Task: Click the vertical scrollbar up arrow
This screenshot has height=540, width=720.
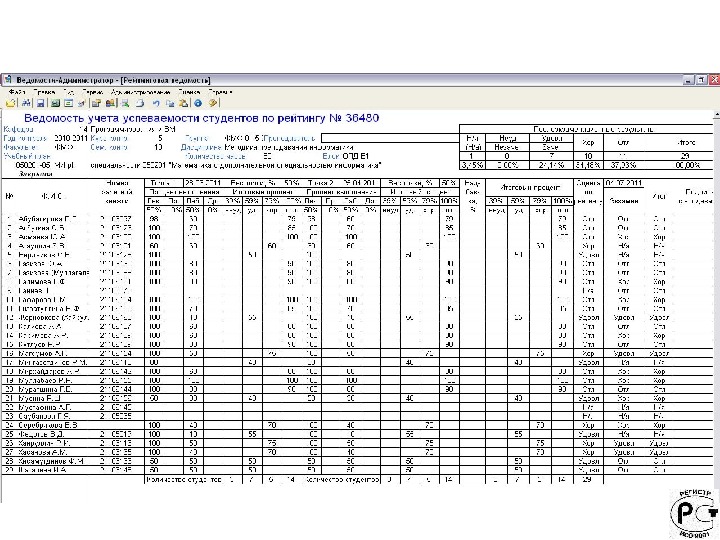Action: 716,114
